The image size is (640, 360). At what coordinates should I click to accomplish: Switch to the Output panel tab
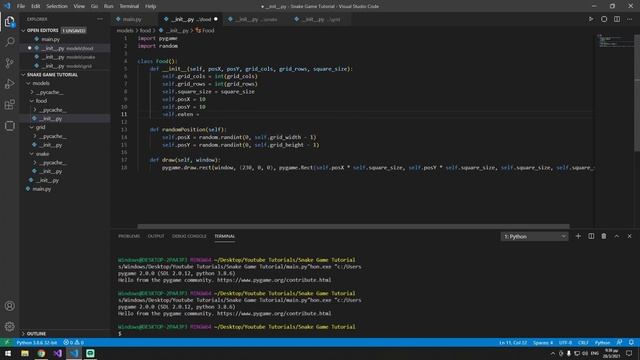(x=156, y=236)
